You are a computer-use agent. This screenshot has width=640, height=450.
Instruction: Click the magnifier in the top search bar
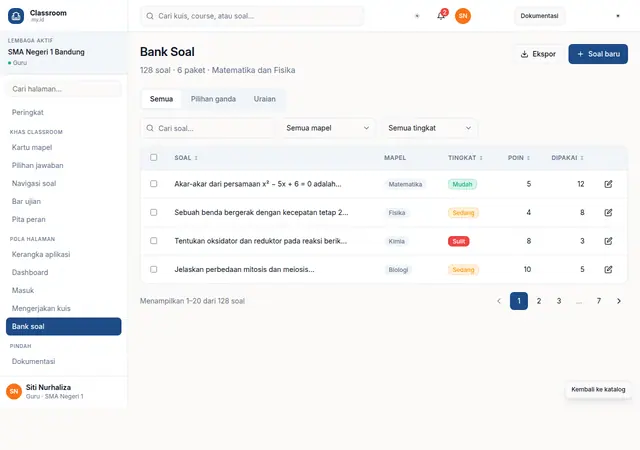(150, 16)
